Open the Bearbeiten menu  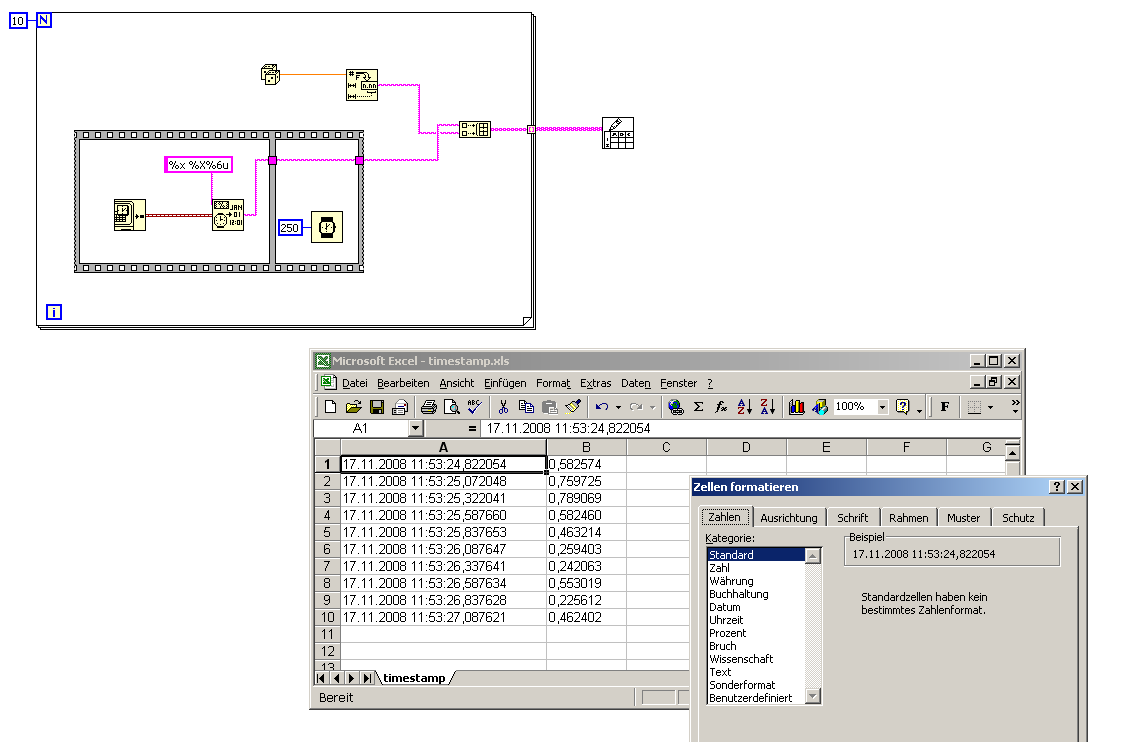(x=403, y=383)
